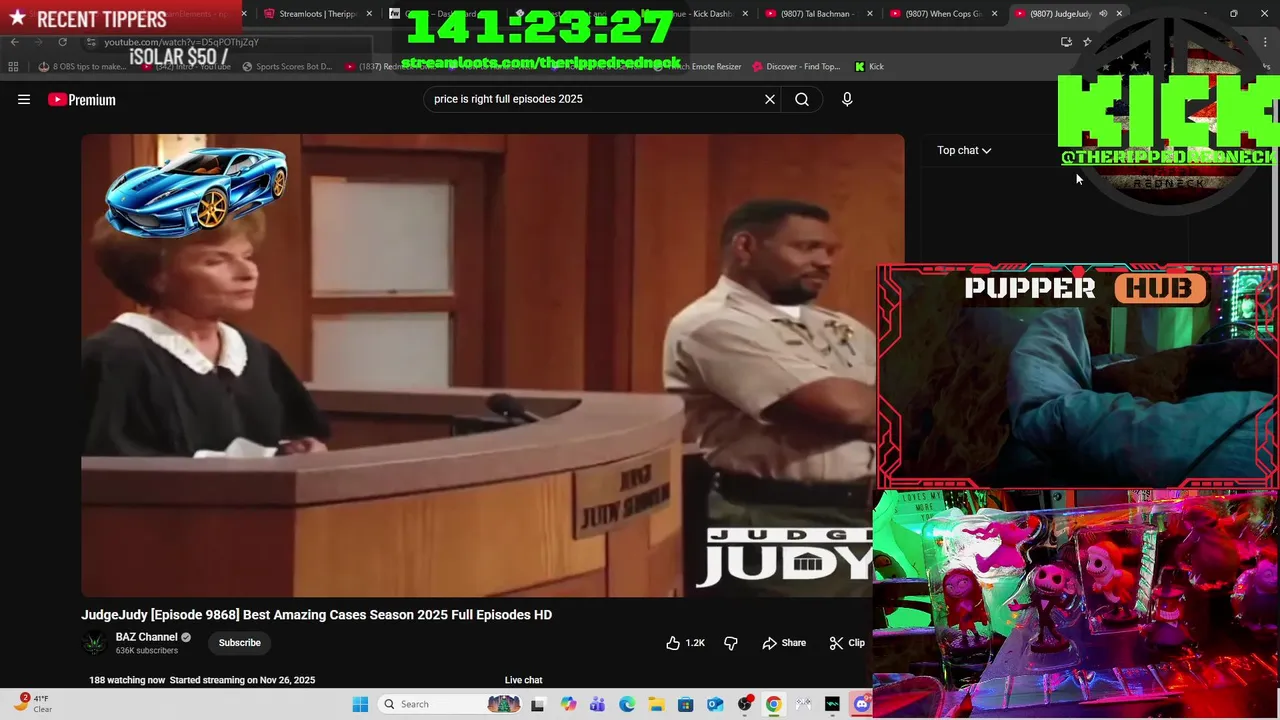Start voice search with the microphone icon

point(847,99)
